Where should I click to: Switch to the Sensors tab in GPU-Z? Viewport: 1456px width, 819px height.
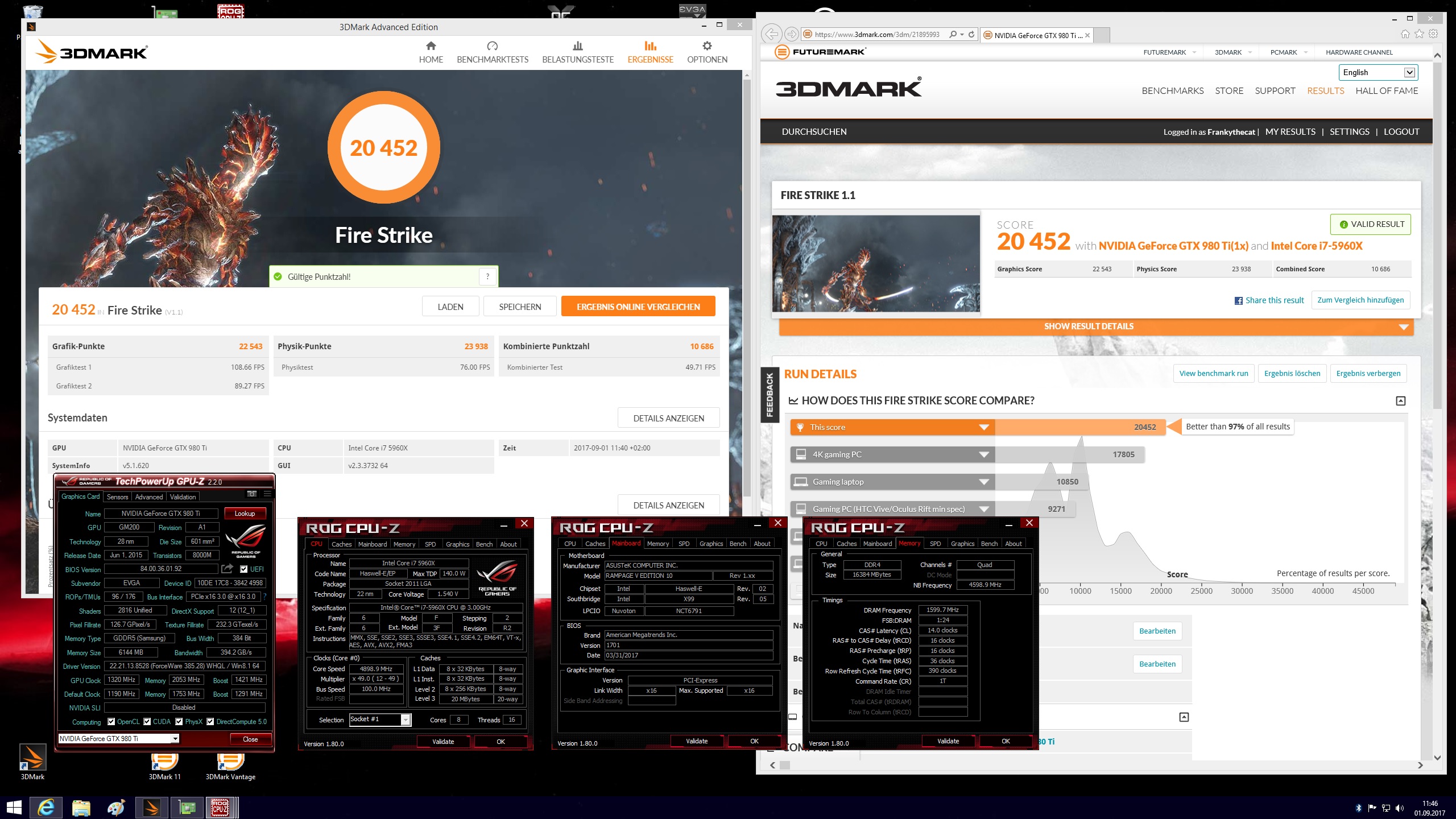click(x=117, y=497)
